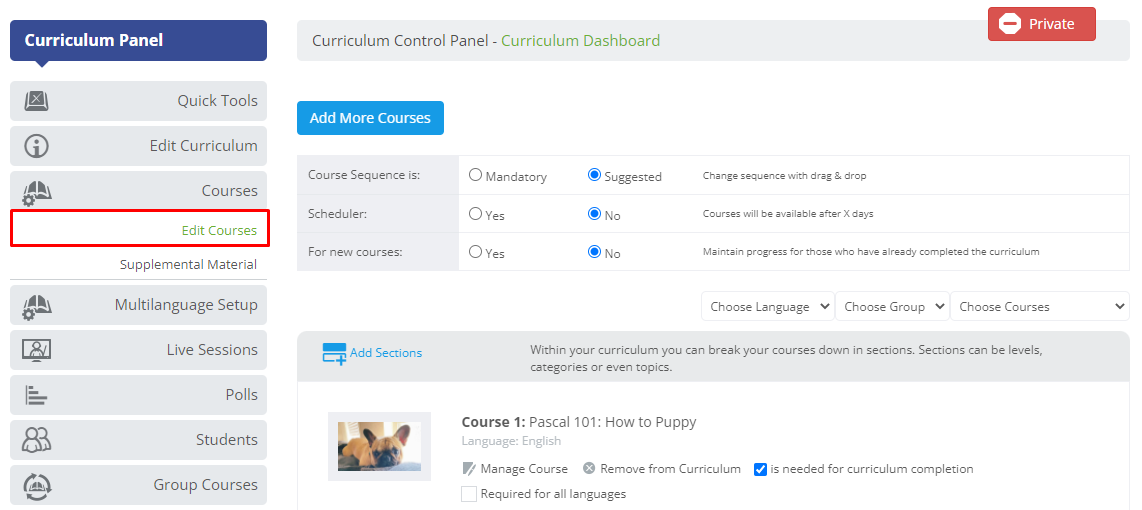The image size is (1142, 510).
Task: Click the Polls bar chart icon
Action: 36,395
